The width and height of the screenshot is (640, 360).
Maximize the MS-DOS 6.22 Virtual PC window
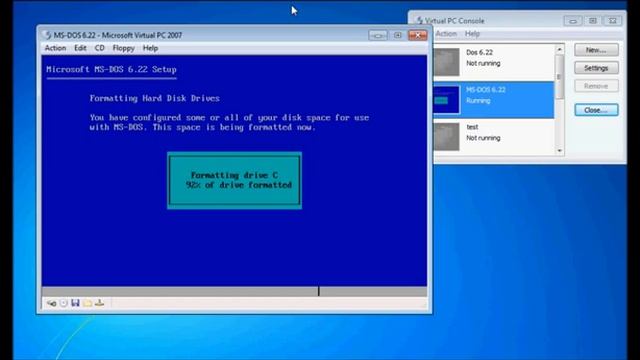[x=398, y=35]
